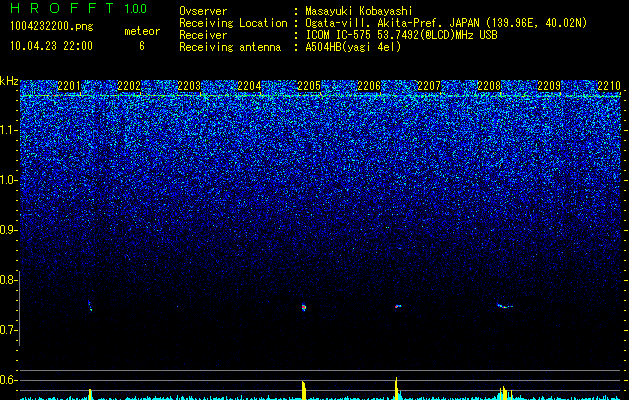
Task: Click the receiver text ICOM IC-575
Action: point(340,35)
